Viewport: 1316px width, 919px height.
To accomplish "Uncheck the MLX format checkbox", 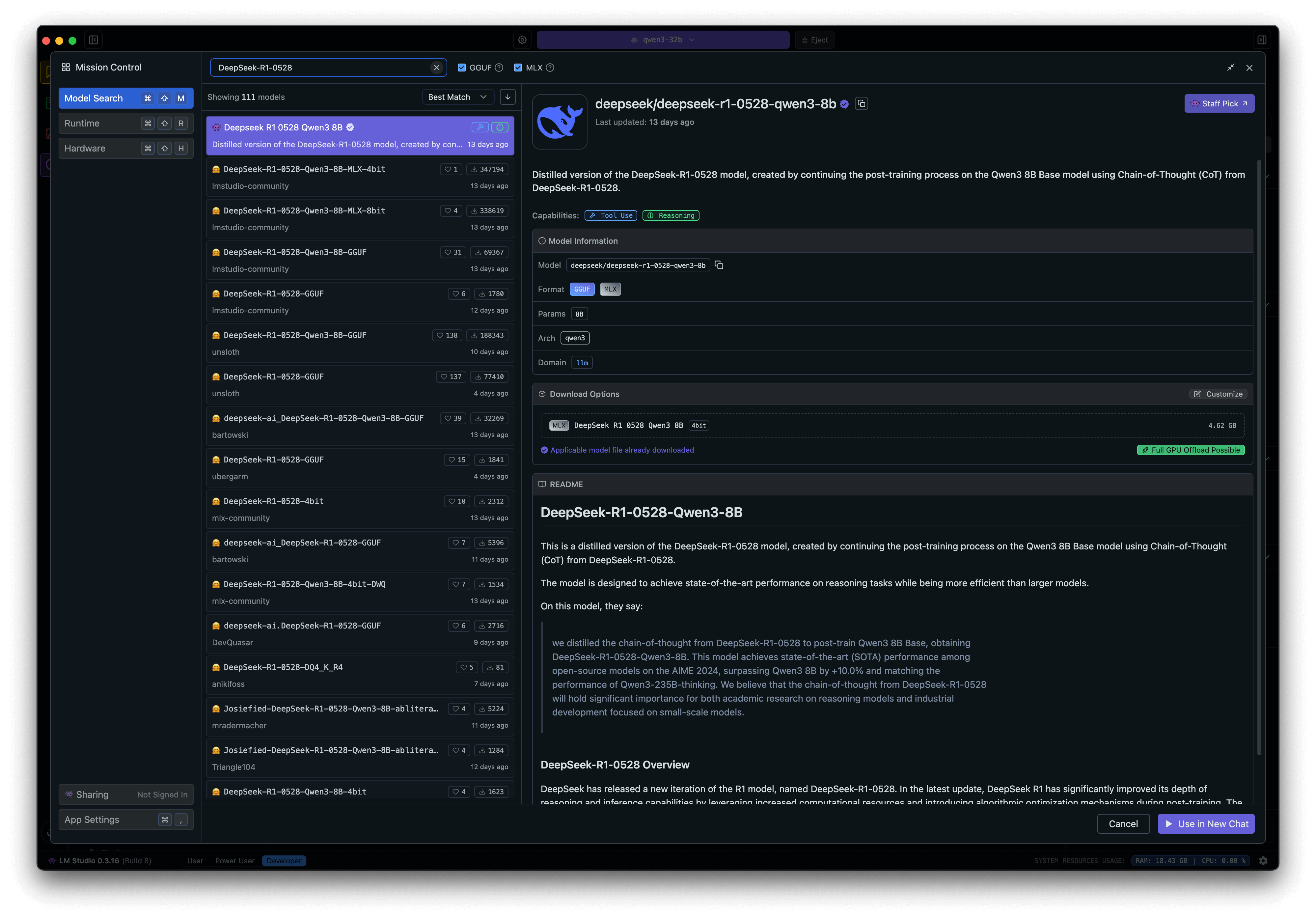I will [x=518, y=68].
